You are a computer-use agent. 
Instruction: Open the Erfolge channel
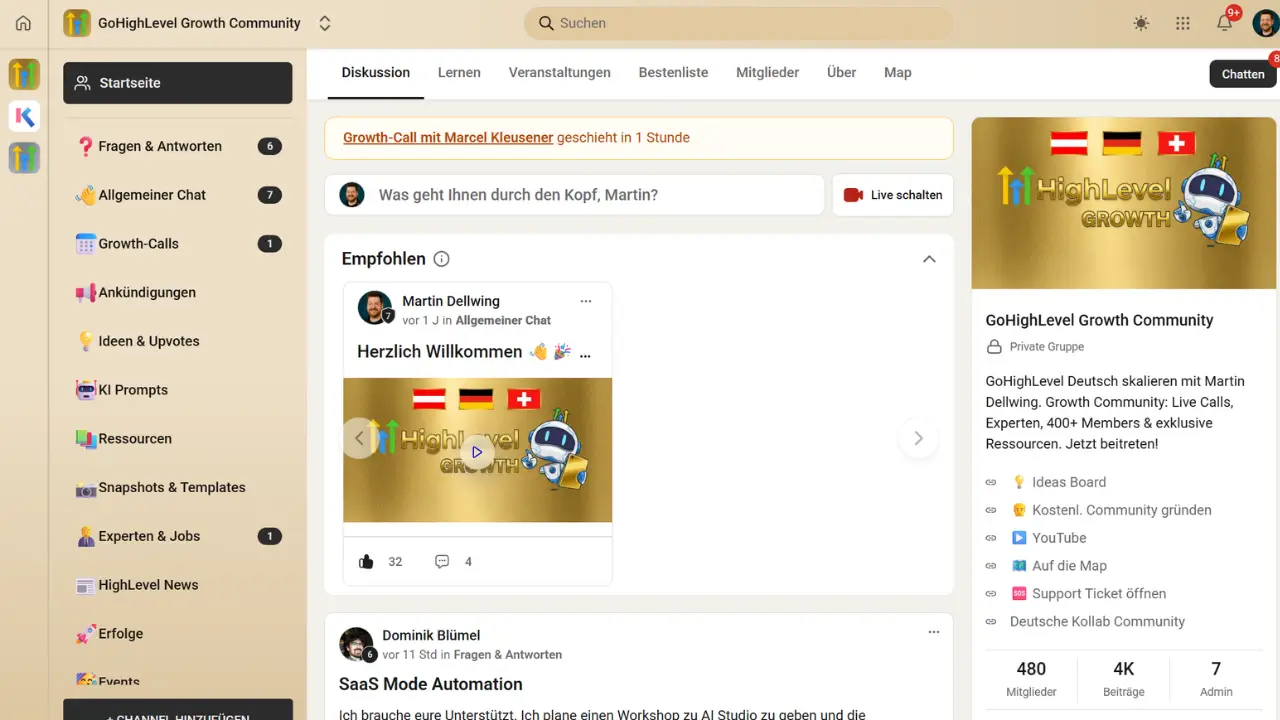[x=178, y=634]
